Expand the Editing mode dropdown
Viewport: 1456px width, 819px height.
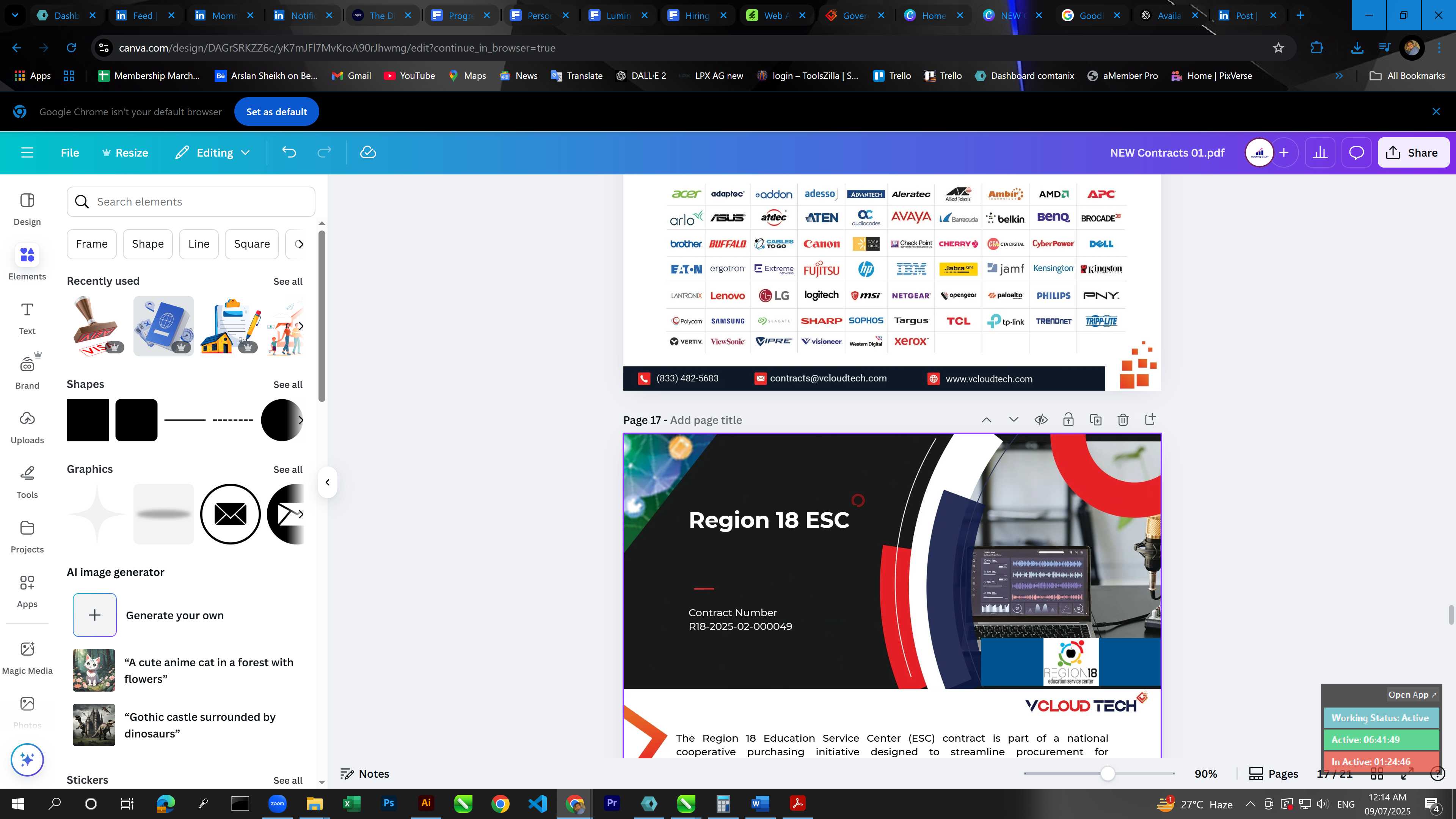[212, 152]
